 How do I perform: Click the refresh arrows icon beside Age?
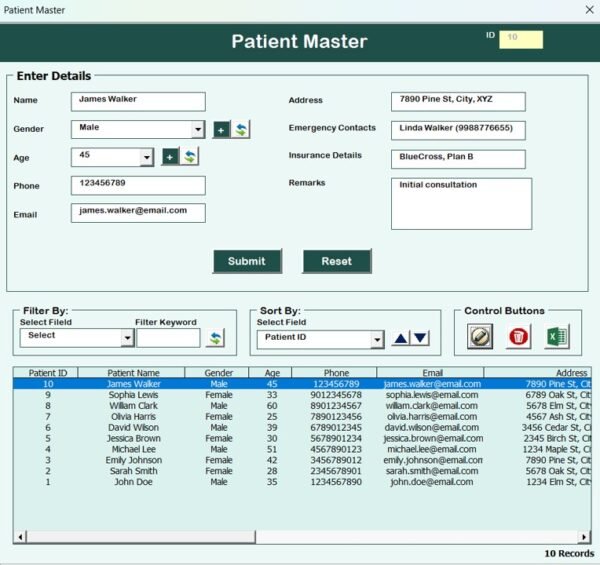click(x=189, y=156)
